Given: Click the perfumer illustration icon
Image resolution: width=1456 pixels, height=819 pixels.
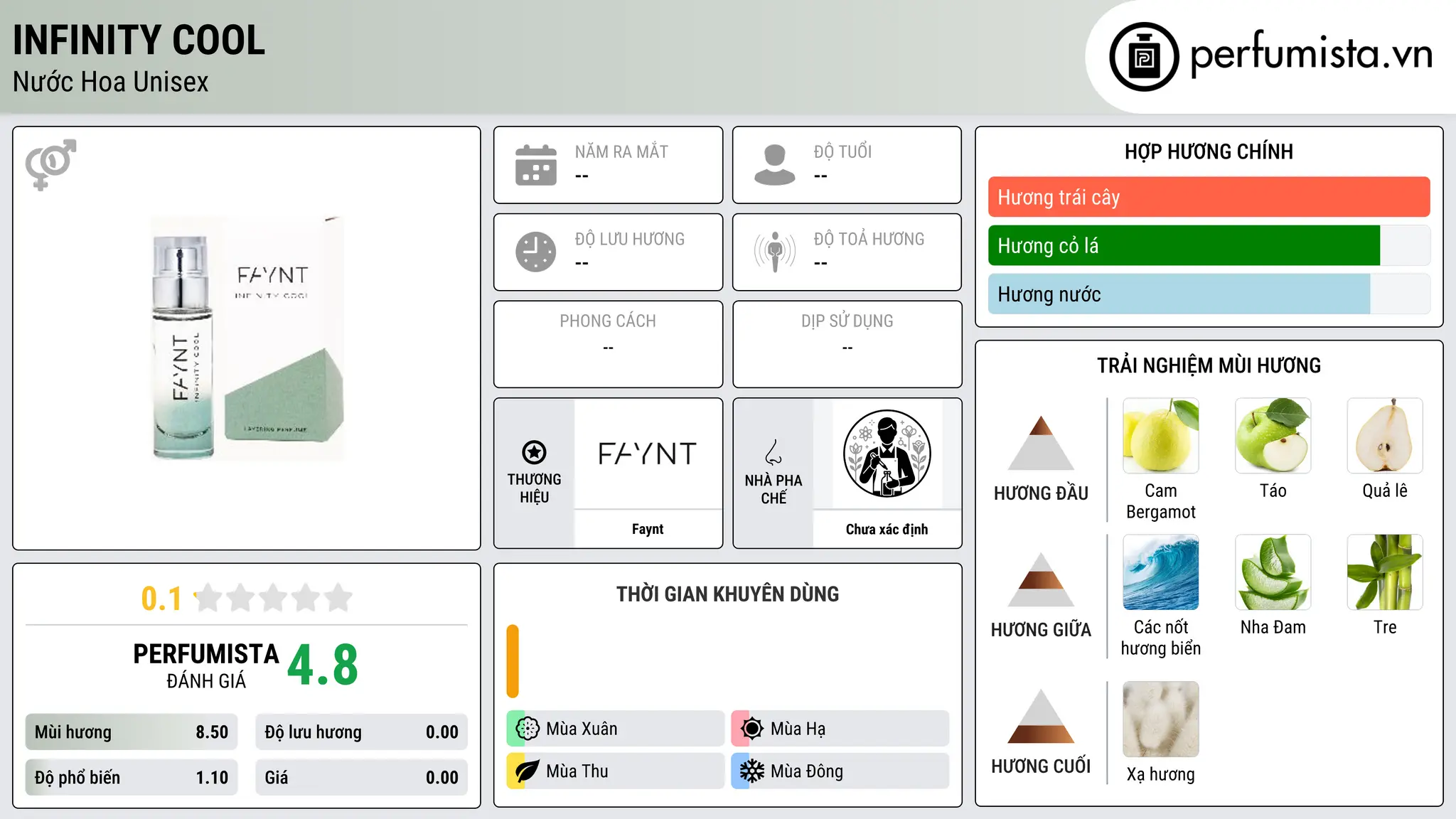Looking at the screenshot, I should click(887, 454).
